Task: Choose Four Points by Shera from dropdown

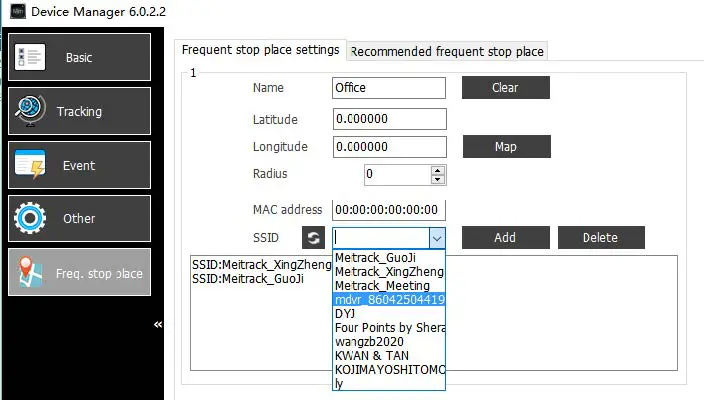Action: (389, 327)
